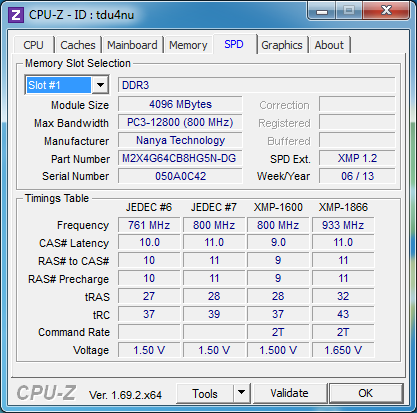Click the XMP-1600 column header
This screenshot has width=417, height=413.
pos(278,207)
